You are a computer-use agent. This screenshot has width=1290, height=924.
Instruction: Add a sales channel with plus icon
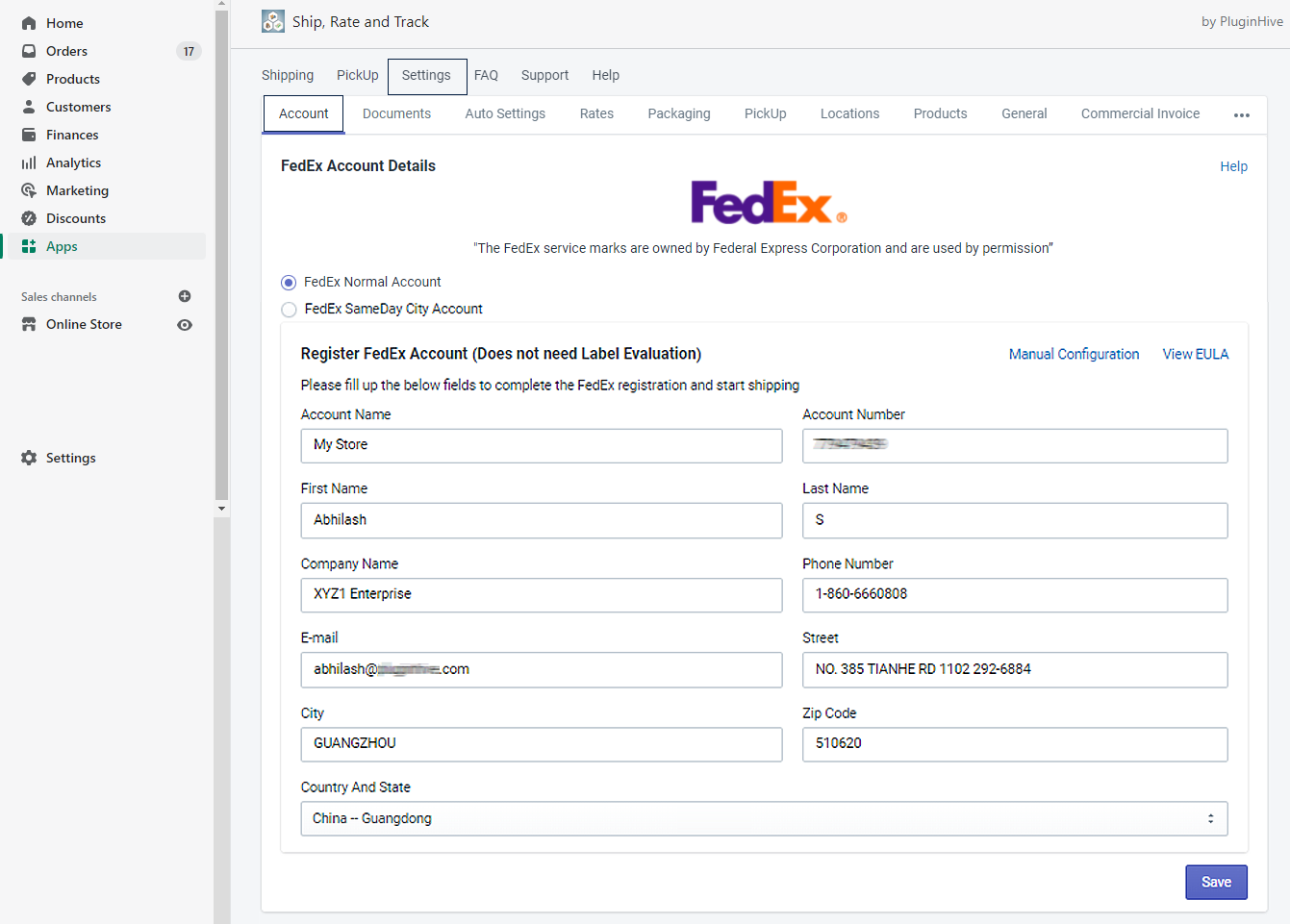[185, 296]
